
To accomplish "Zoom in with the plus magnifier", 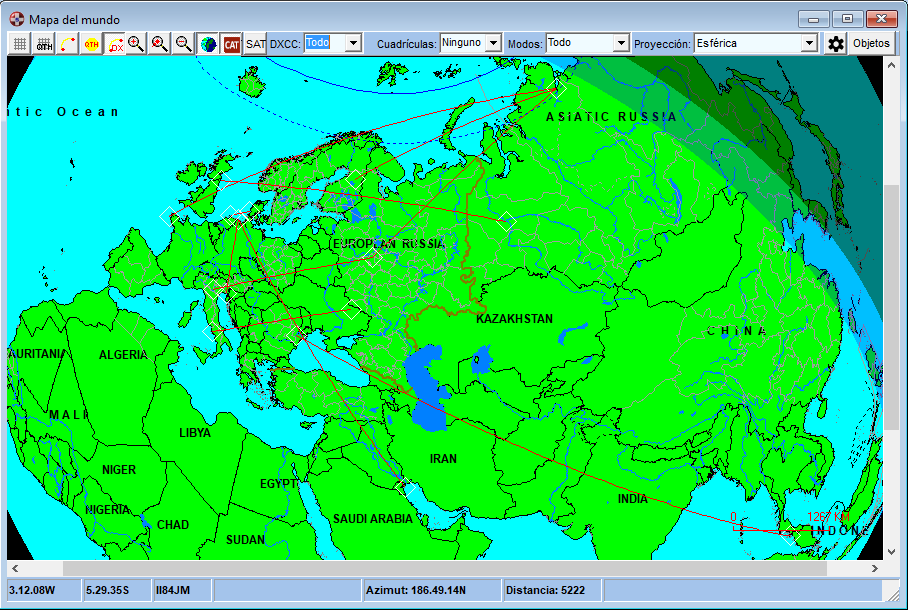I will [136, 44].
